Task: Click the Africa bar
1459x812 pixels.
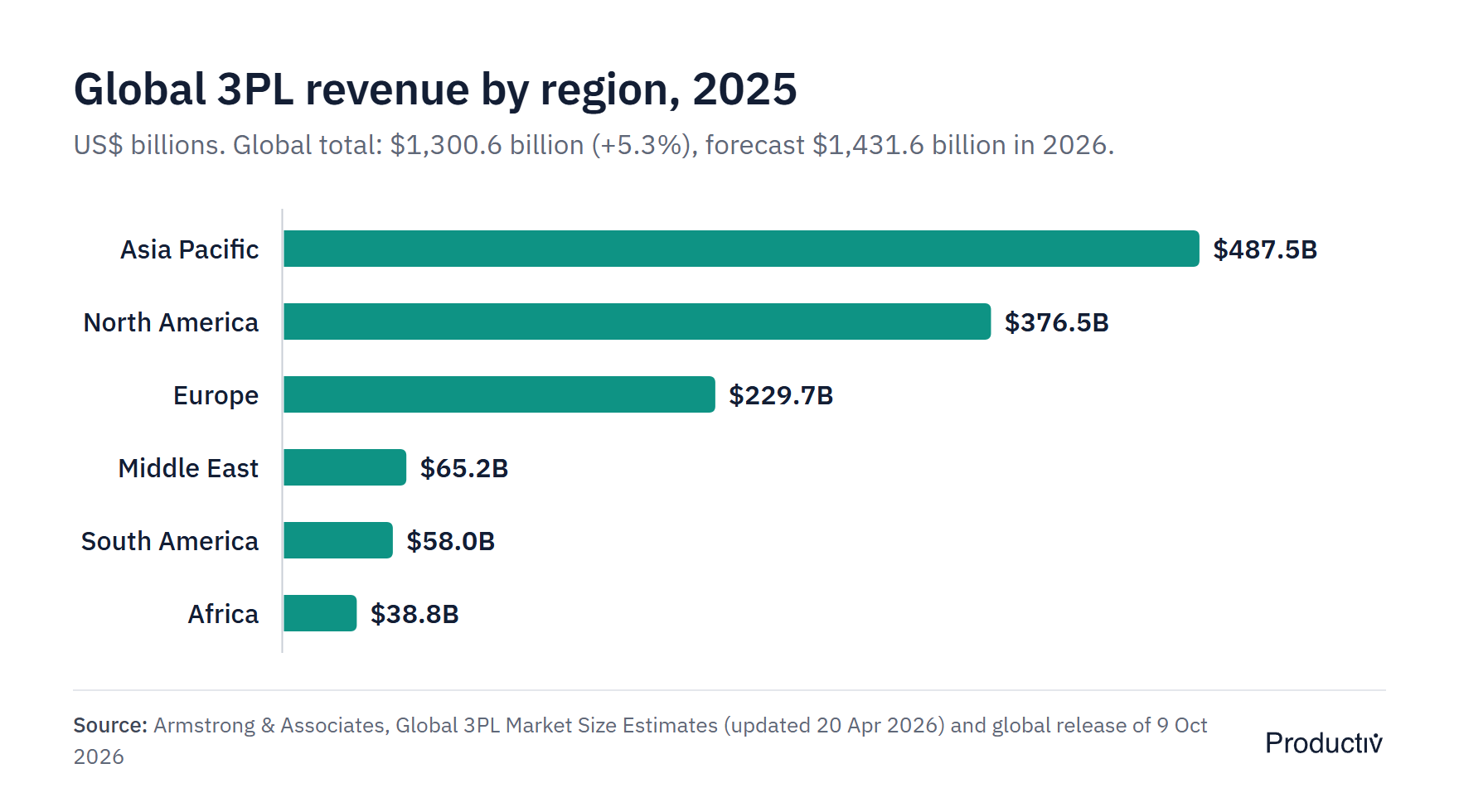Action: click(320, 613)
